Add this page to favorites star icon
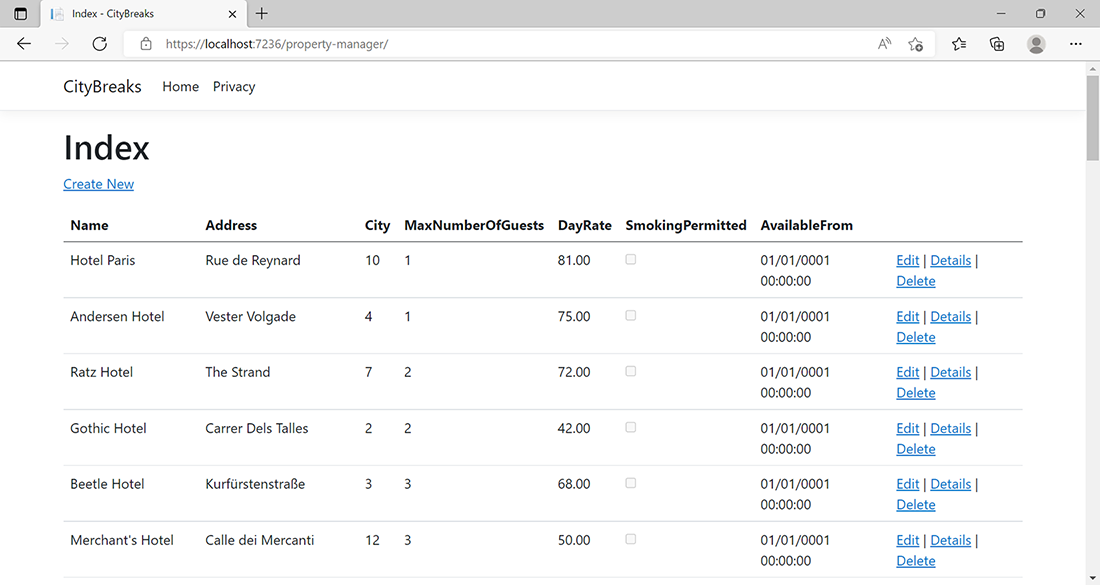 (915, 43)
